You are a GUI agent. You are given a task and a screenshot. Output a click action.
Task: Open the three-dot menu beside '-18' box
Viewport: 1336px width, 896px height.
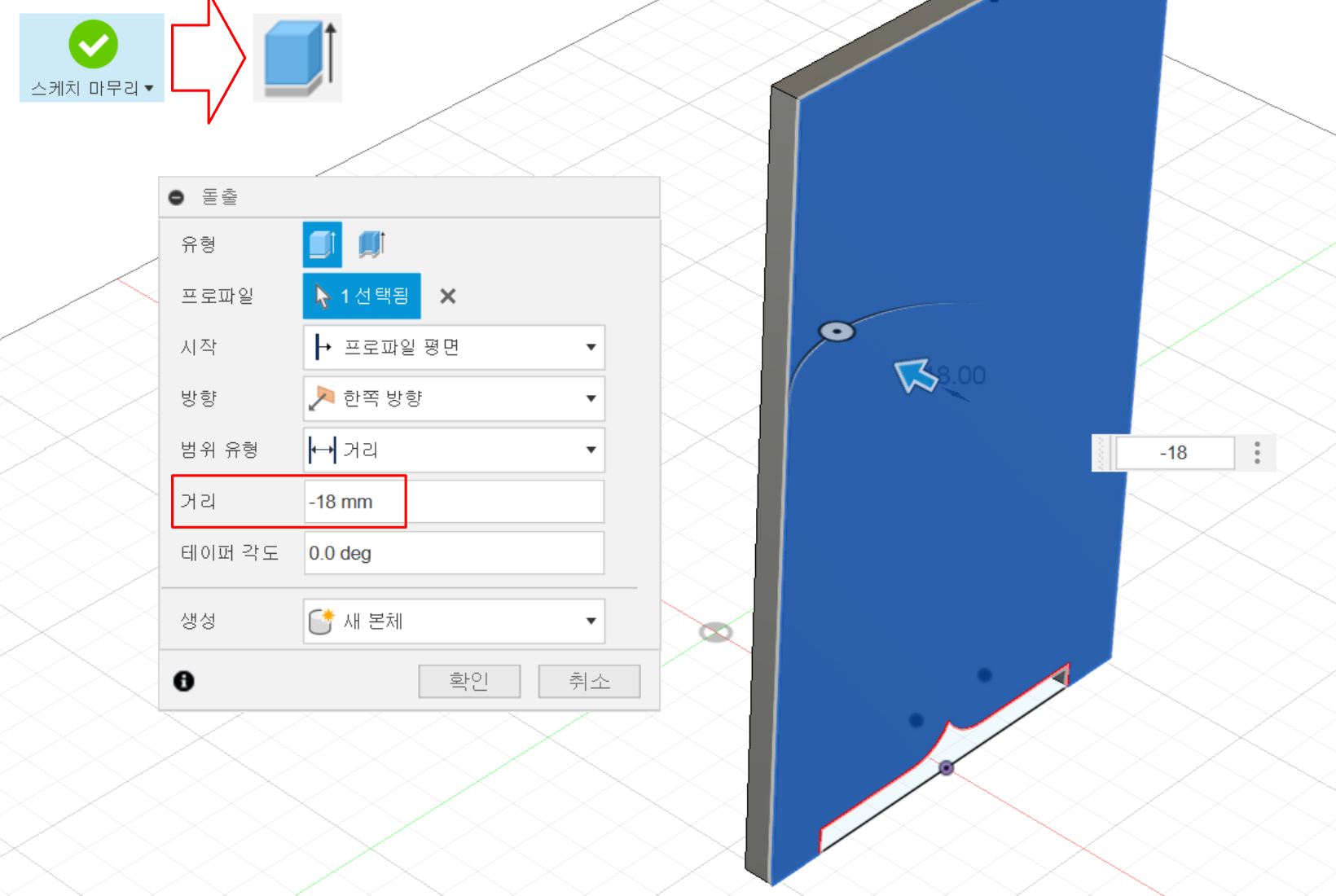click(1257, 453)
